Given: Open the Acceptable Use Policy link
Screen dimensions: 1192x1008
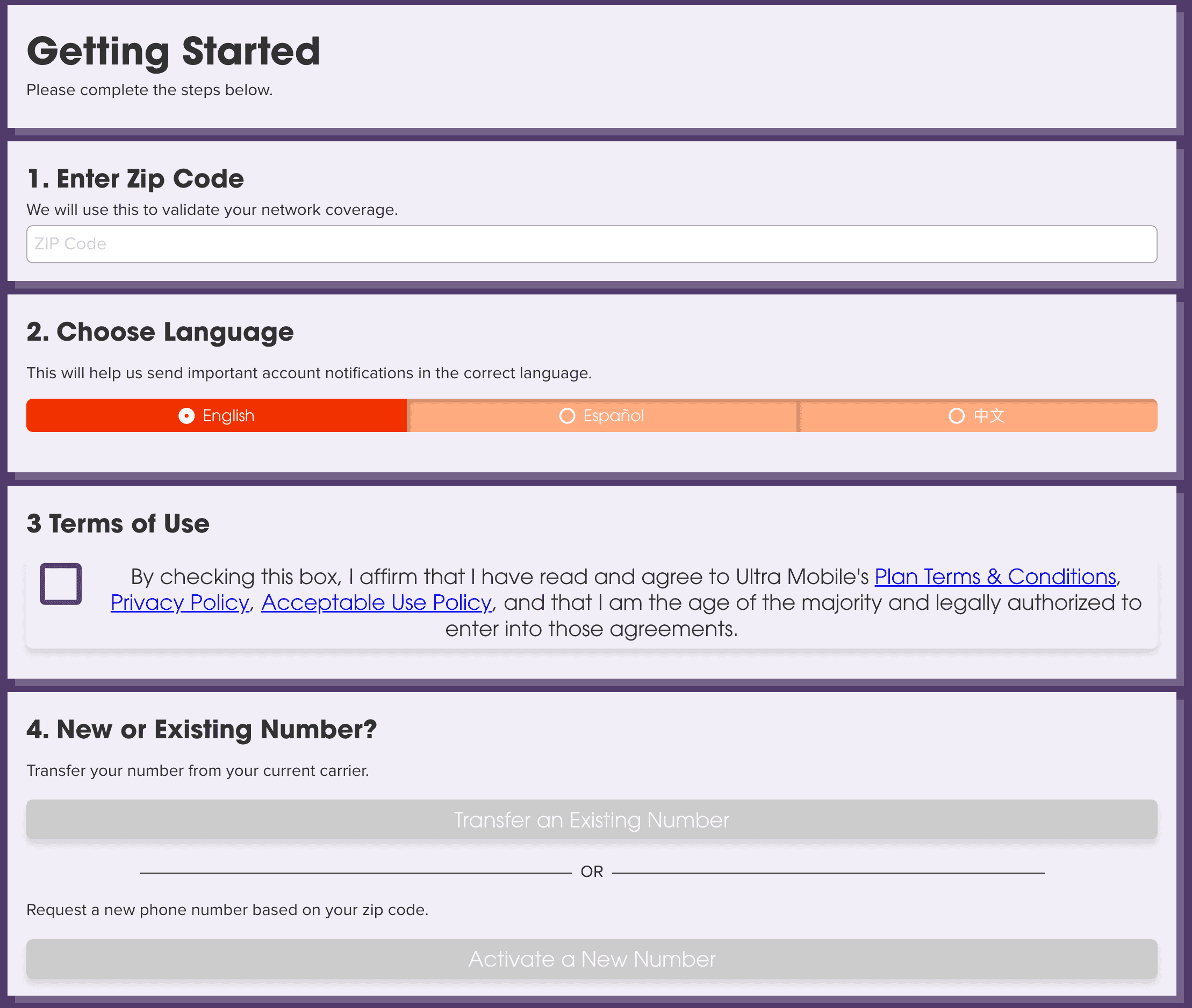Looking at the screenshot, I should [x=376, y=603].
